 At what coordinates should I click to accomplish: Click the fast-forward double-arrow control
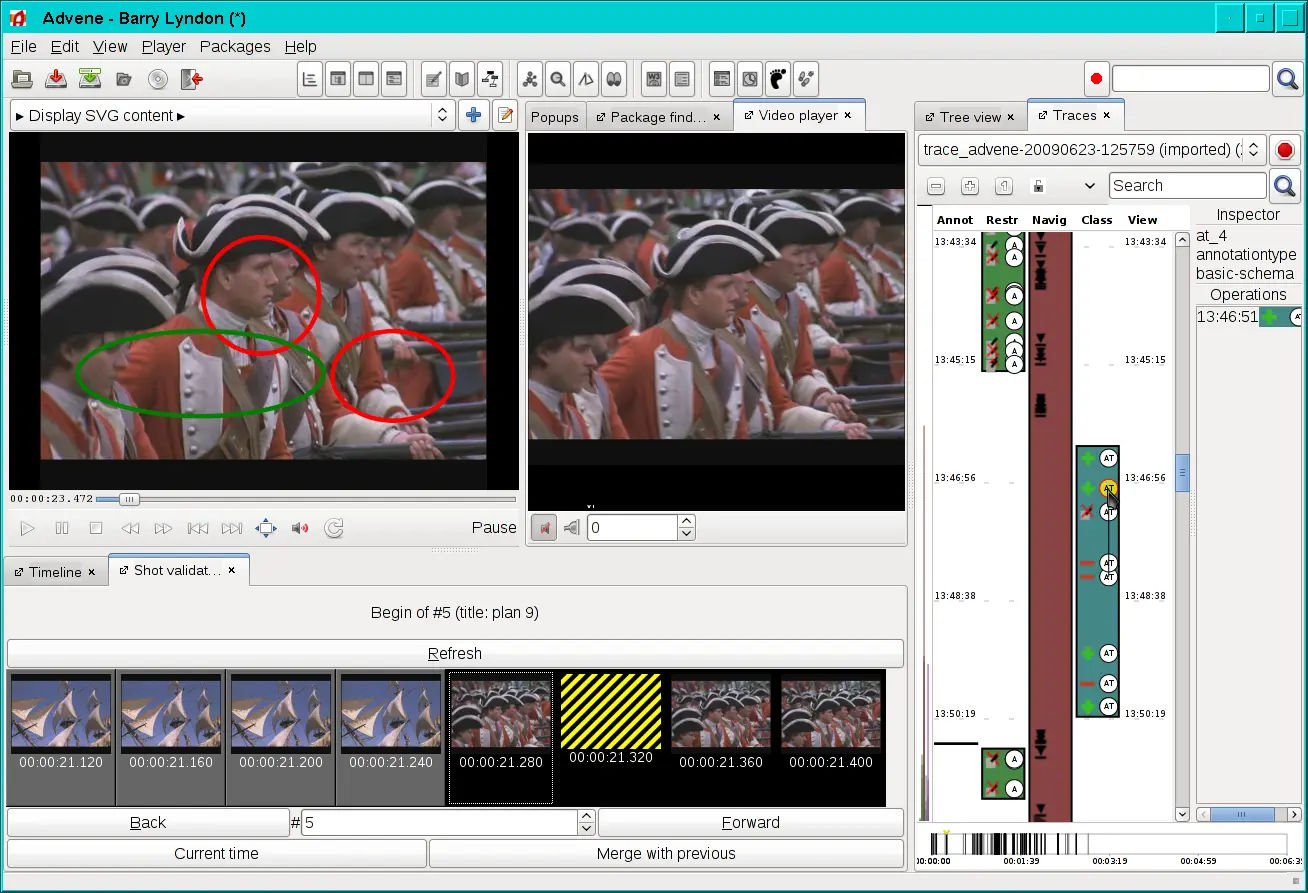pyautogui.click(x=164, y=528)
